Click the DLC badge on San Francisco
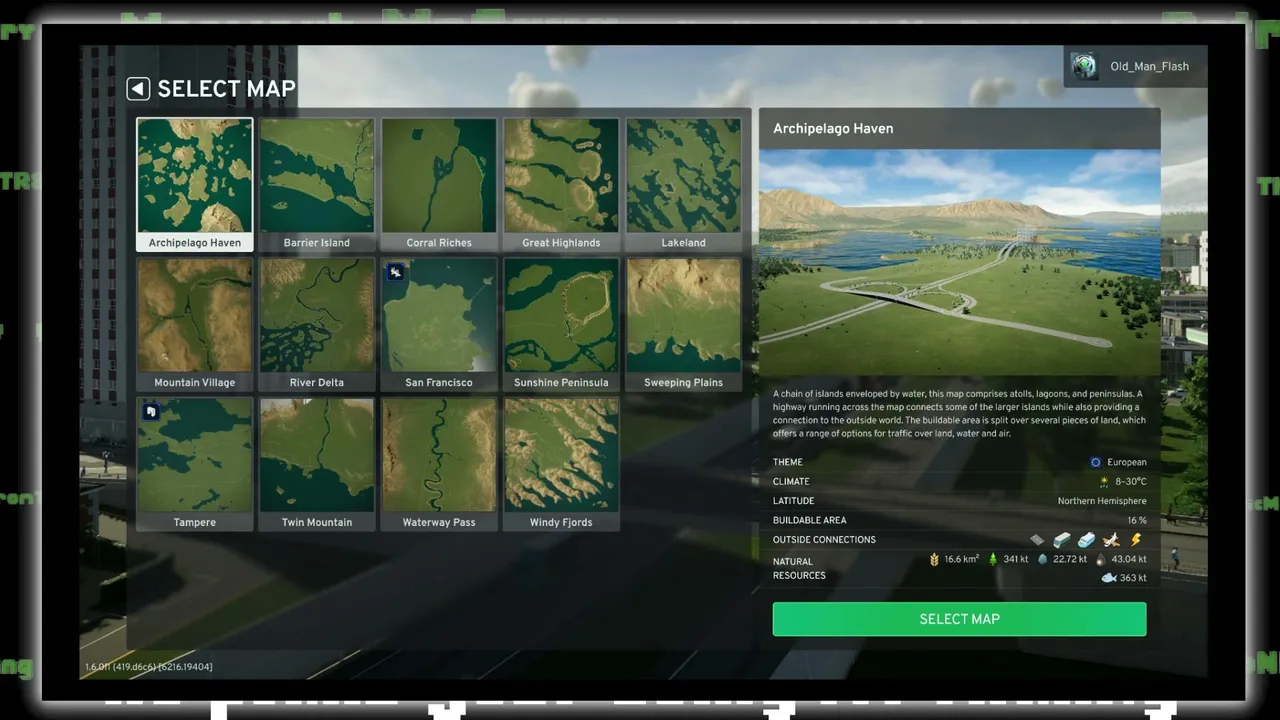Image resolution: width=1280 pixels, height=720 pixels. tap(396, 272)
